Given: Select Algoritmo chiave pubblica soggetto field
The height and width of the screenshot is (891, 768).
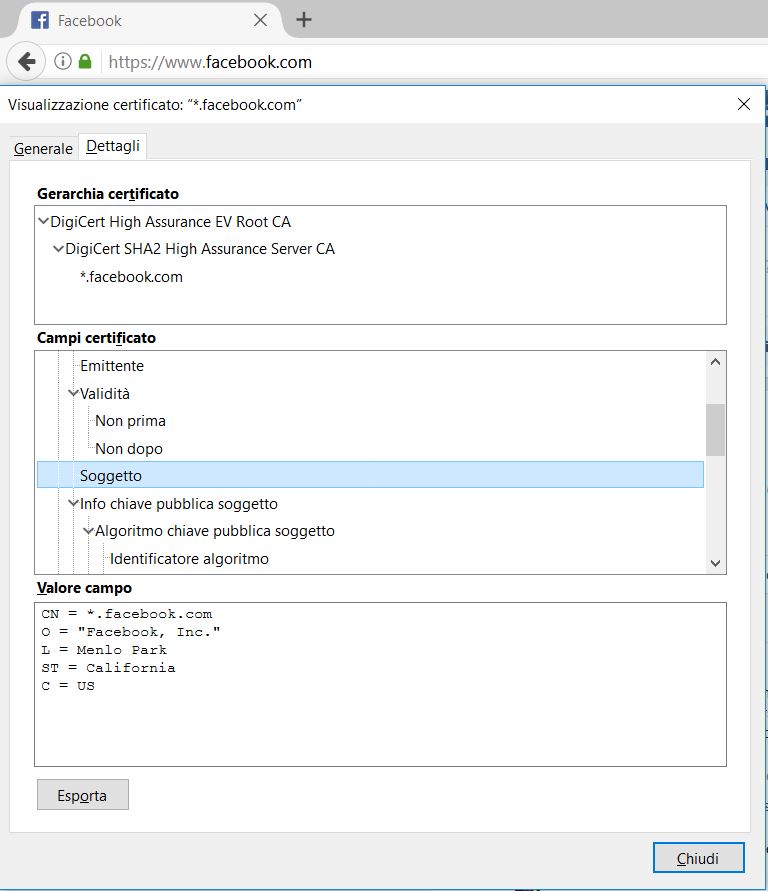Looking at the screenshot, I should 215,531.
